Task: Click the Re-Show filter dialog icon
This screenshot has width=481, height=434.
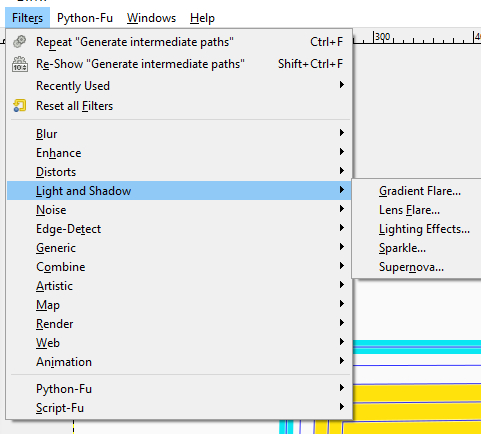Action: click(x=20, y=64)
